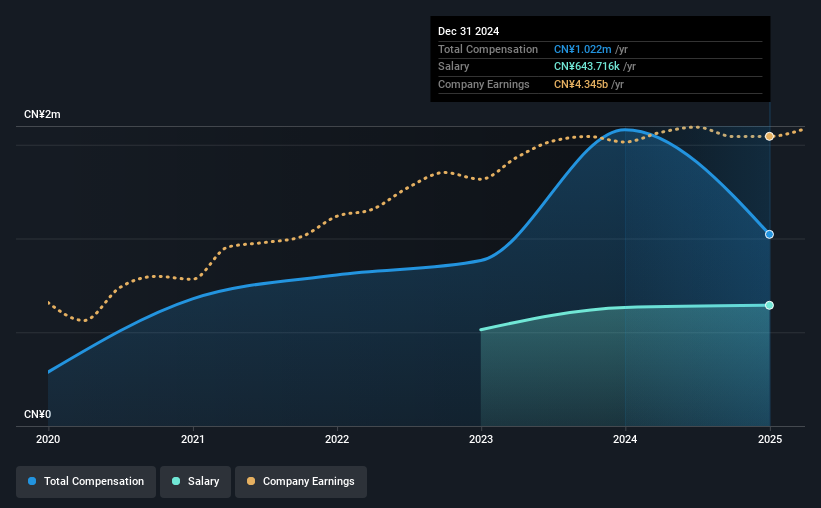This screenshot has width=821, height=508.
Task: Click the Dec 31 2024 tooltip date
Action: coord(469,31)
